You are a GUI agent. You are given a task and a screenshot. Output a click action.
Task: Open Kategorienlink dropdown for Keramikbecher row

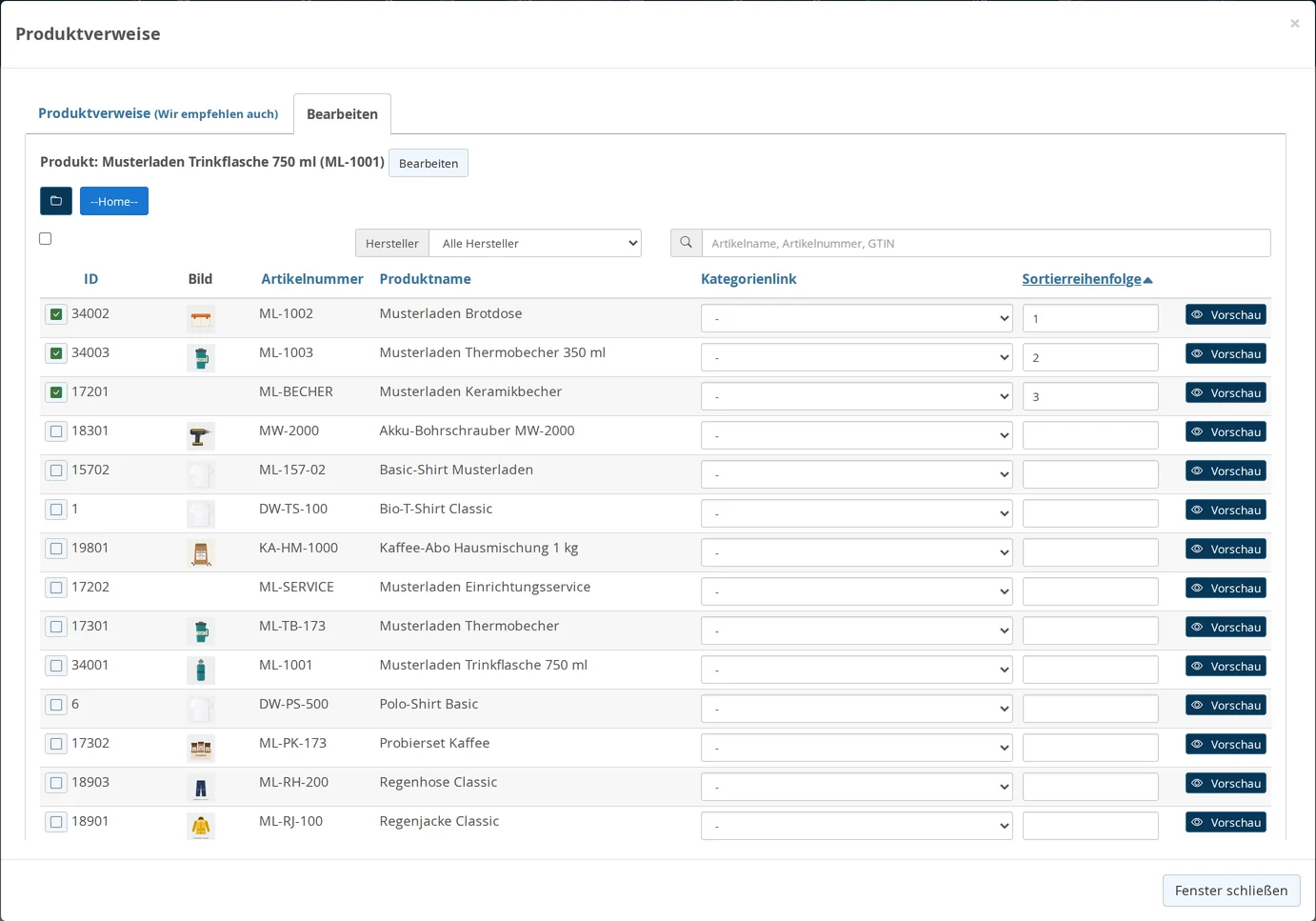[857, 396]
